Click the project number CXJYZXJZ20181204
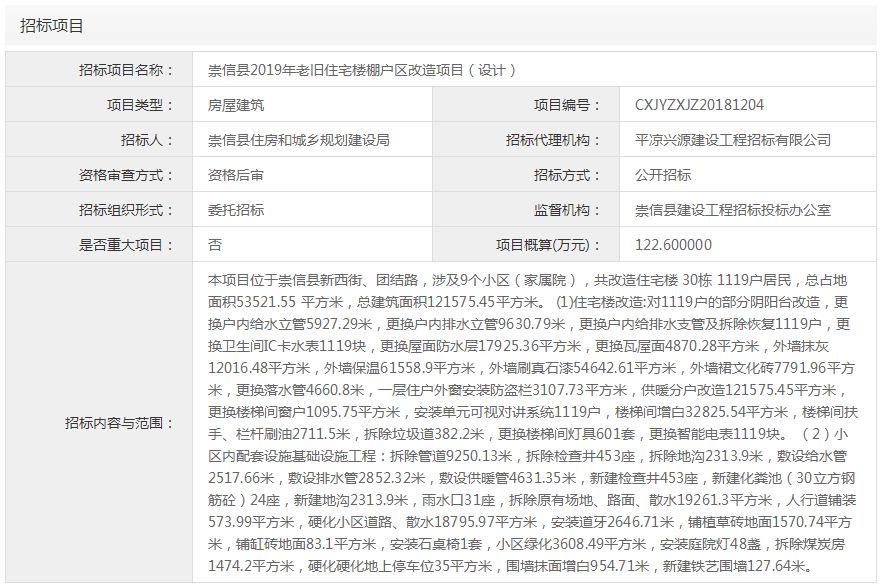The image size is (880, 587). [x=699, y=105]
